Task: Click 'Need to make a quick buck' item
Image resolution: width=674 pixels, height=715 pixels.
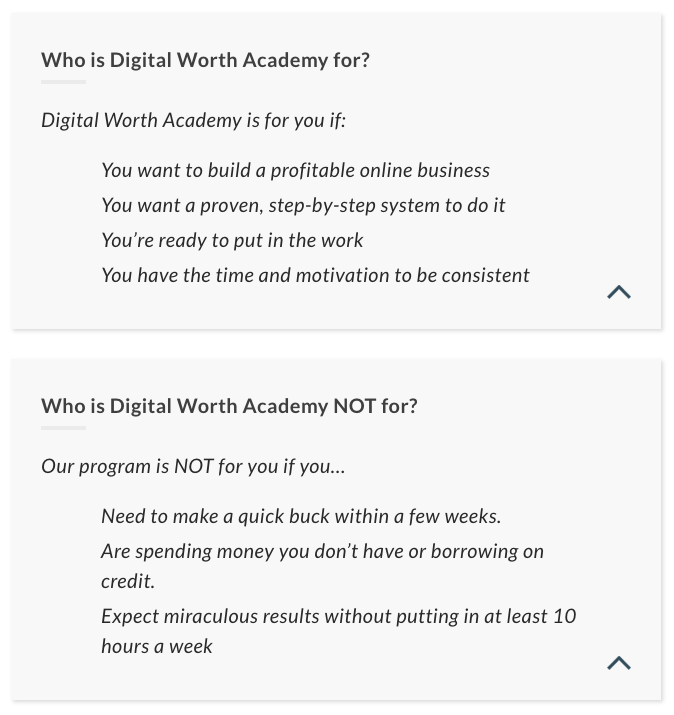Action: 301,517
